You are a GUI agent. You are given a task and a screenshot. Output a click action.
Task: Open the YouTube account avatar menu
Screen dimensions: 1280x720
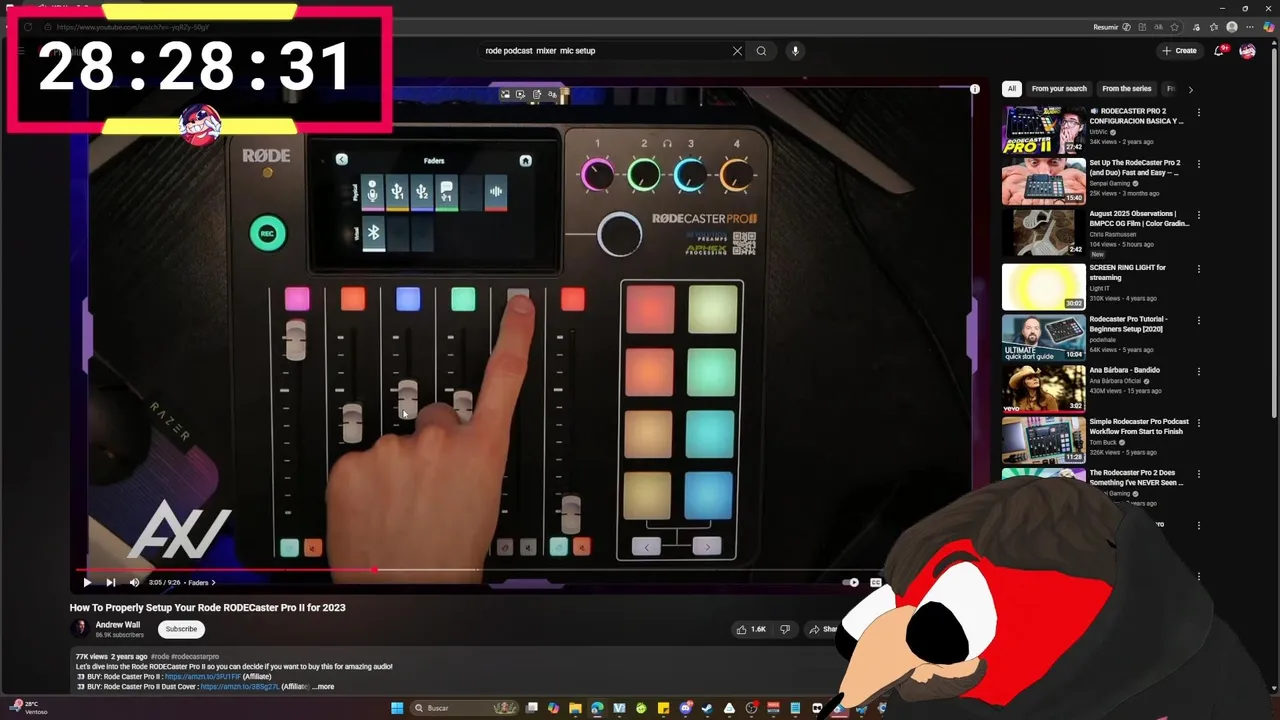pos(1247,51)
